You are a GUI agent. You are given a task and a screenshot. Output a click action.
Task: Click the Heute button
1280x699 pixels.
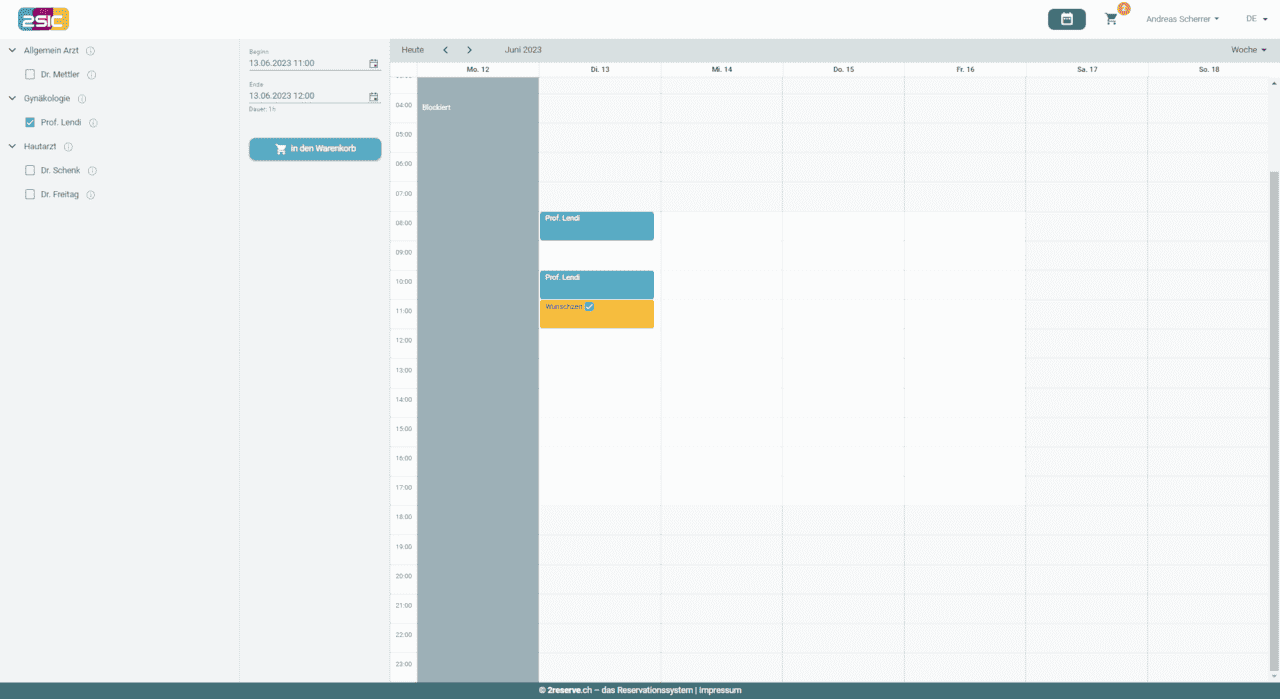[x=412, y=50]
